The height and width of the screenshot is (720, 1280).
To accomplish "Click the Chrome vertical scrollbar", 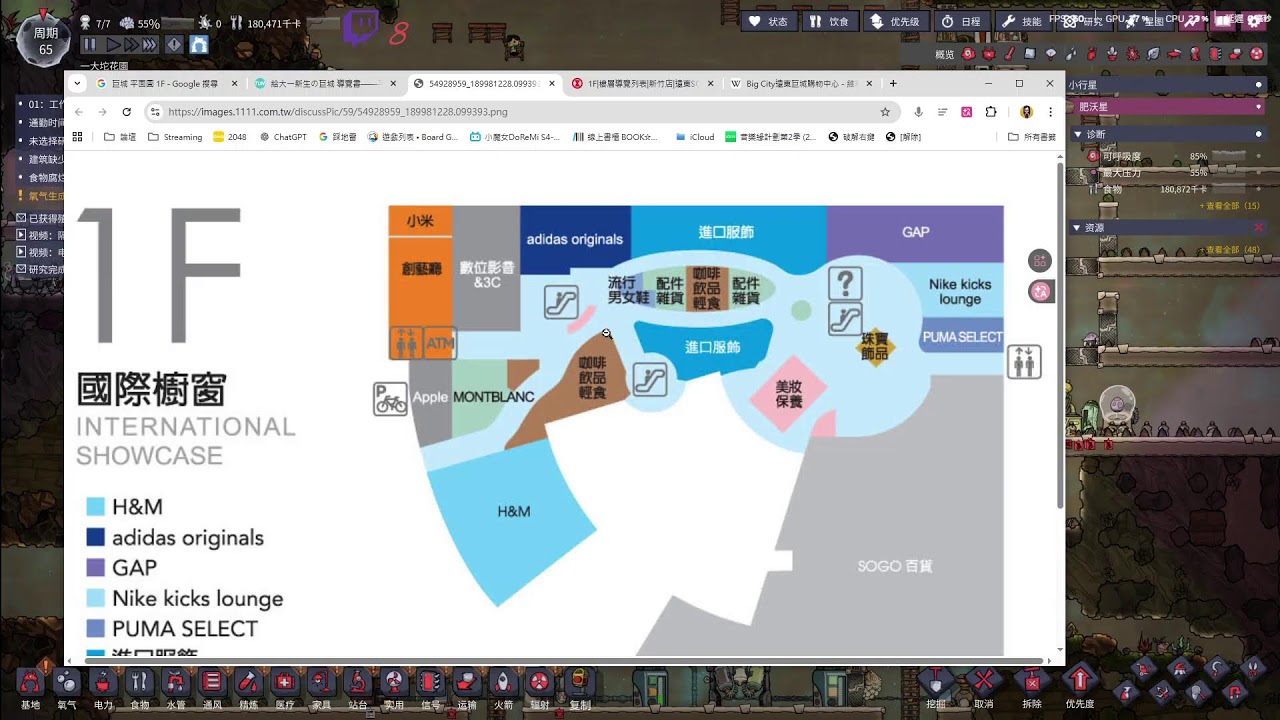I will pos(1060,335).
